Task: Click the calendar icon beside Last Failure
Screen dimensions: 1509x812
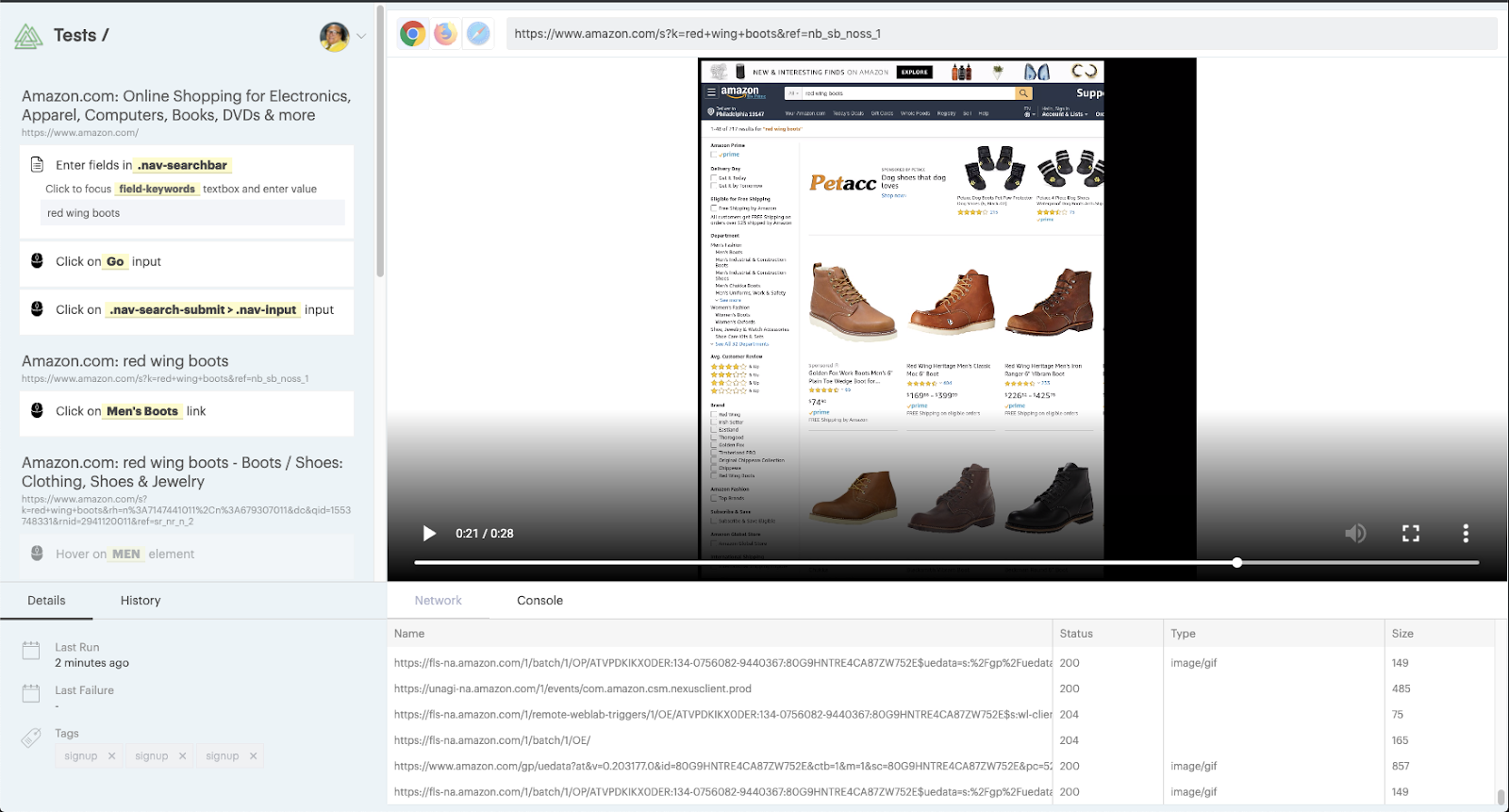Action: [x=31, y=694]
